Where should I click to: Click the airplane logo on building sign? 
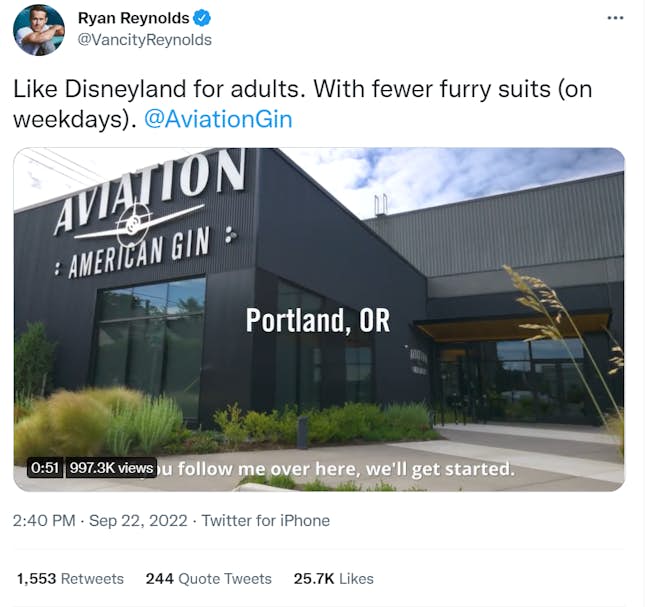click(137, 222)
